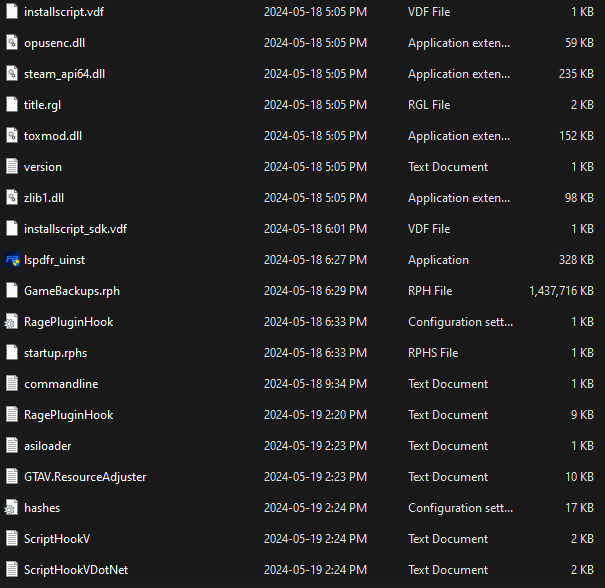Click the installscript_sdk.vdf file icon
The image size is (605, 588).
coord(12,228)
